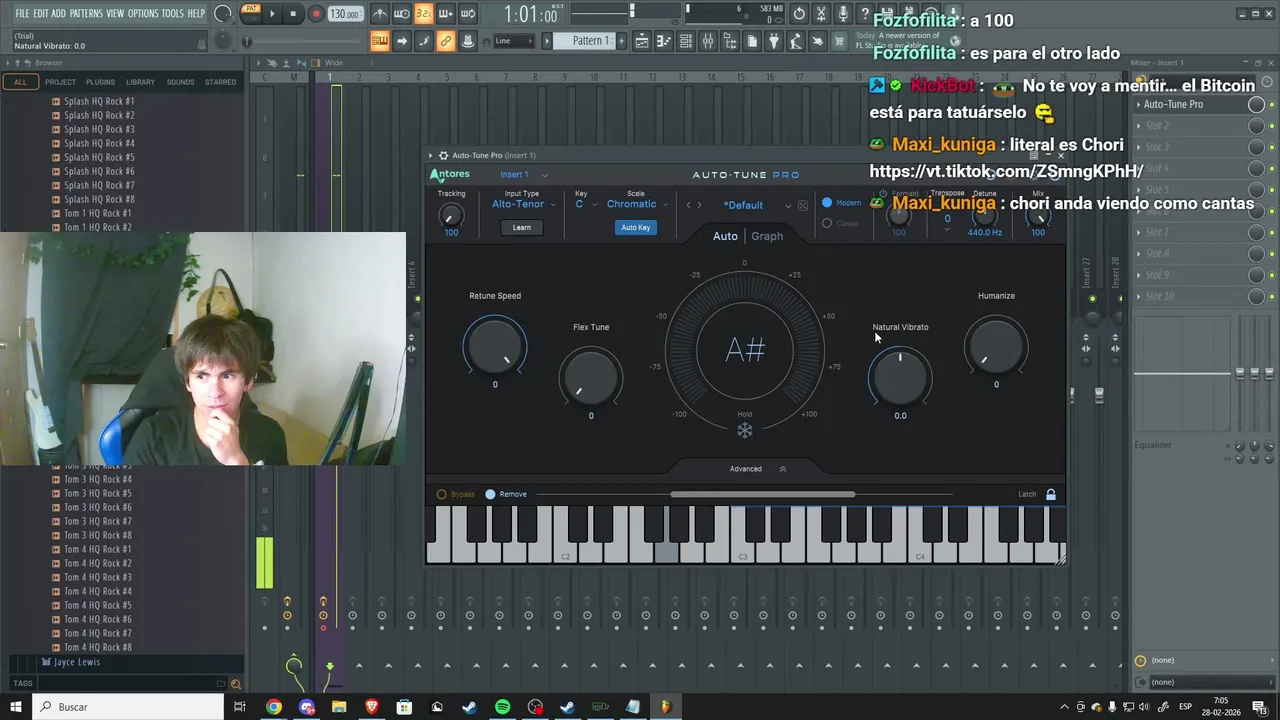
Task: Toggle the link-to-controller chain icon
Action: 446,41
